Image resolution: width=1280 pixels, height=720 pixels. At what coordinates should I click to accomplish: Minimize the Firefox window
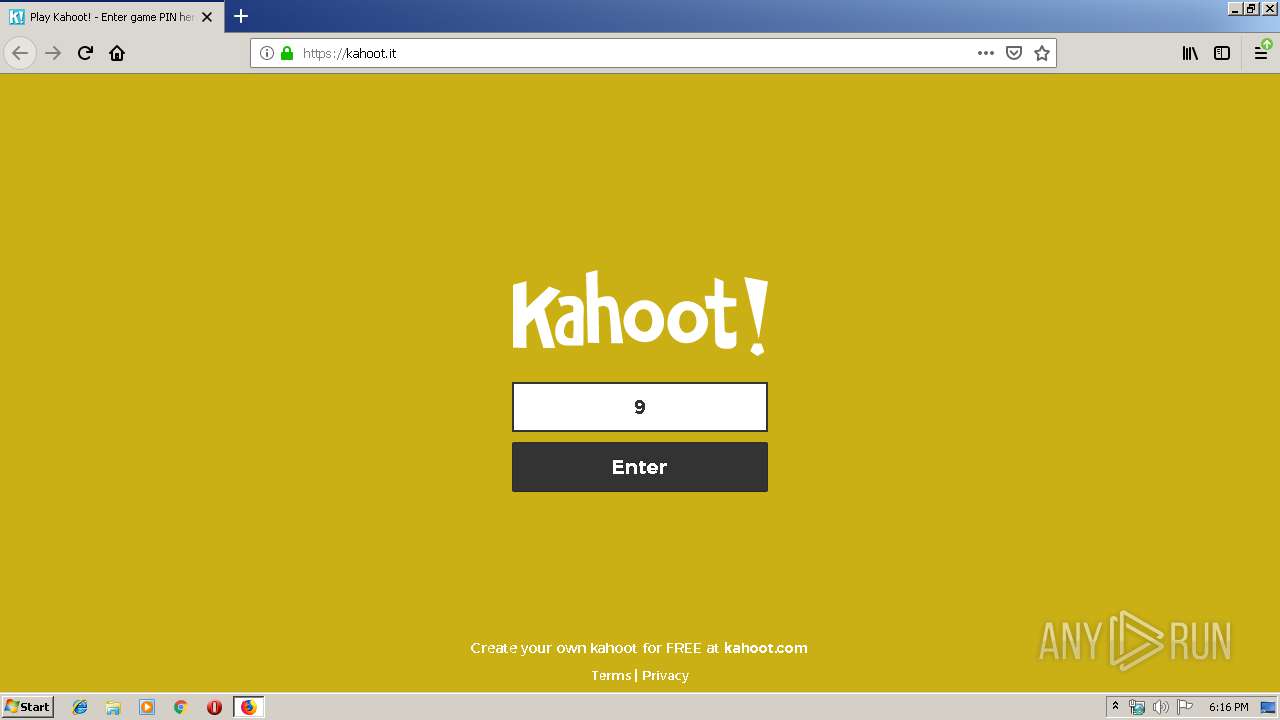pos(1235,8)
